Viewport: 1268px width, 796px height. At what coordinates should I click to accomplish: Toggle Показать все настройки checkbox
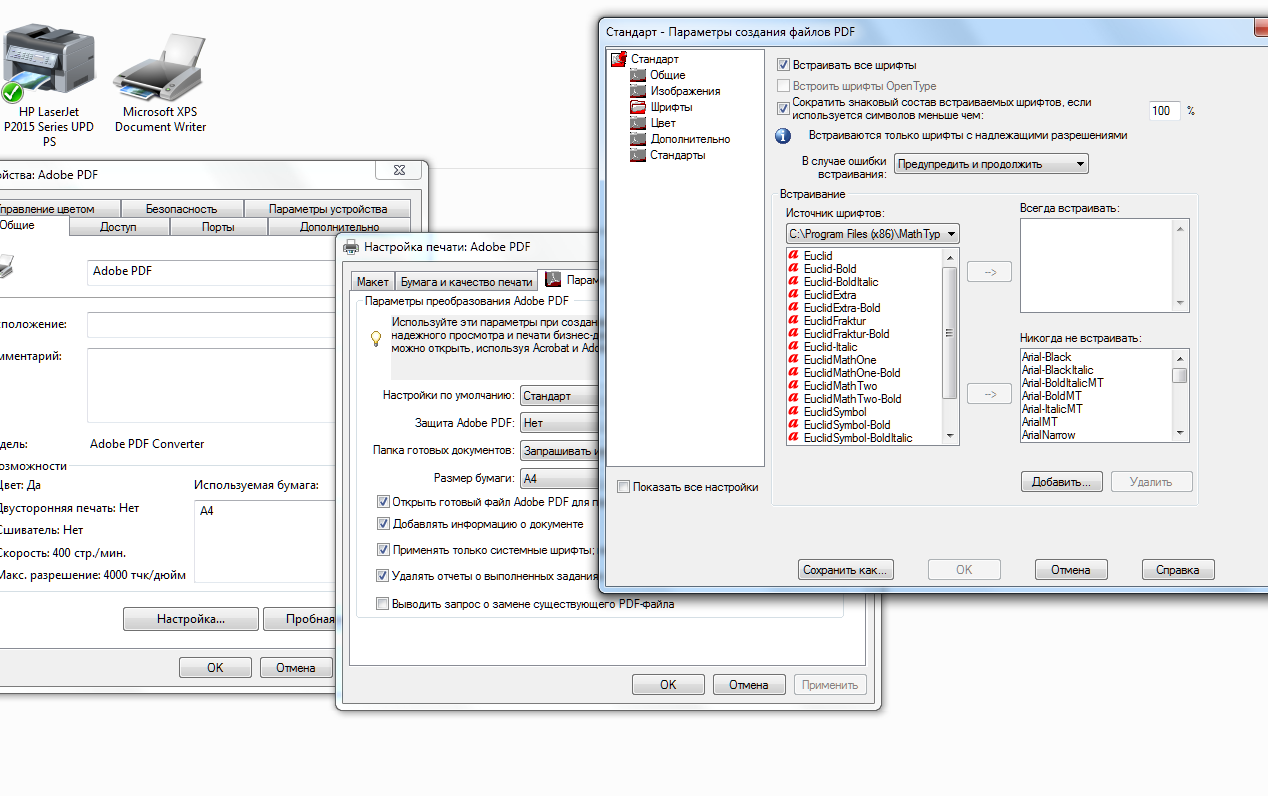pos(624,487)
